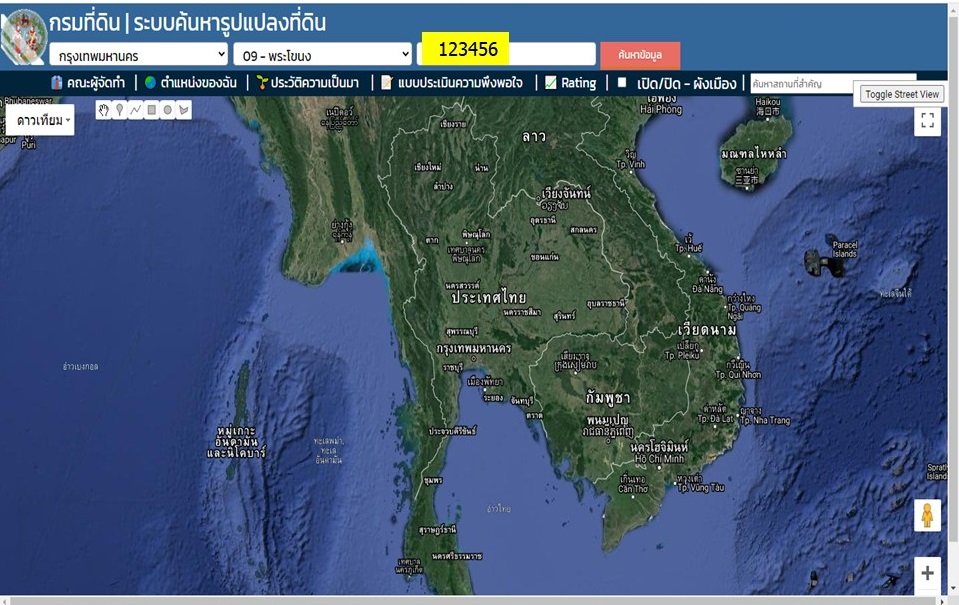Expand the ดาวเทียม map type dropdown
Viewport: 959px width, 605px height.
[x=44, y=121]
